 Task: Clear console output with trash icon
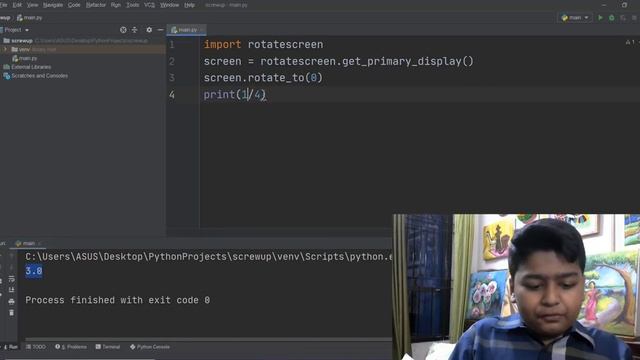11,313
